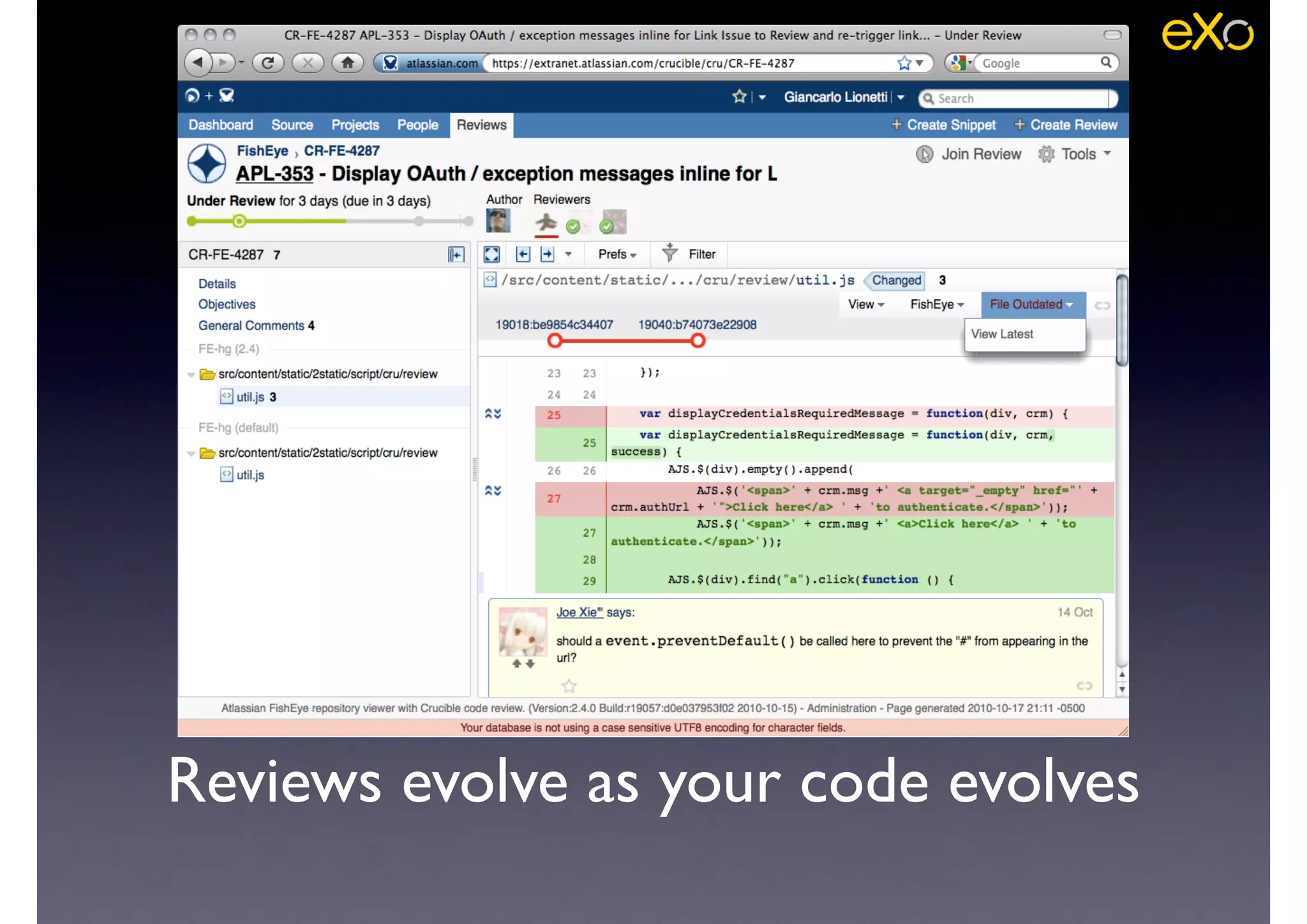1307x924 pixels.
Task: Stop loading with the X button
Action: 308,63
